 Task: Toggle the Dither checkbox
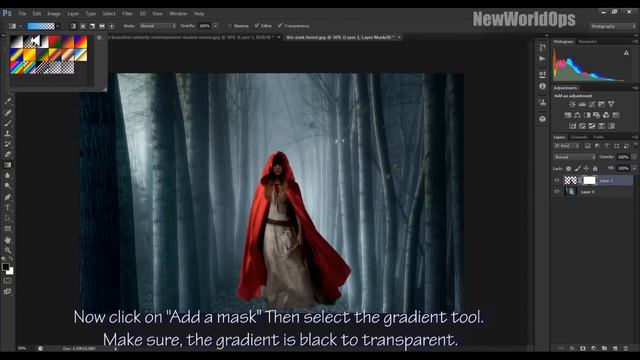pyautogui.click(x=257, y=26)
